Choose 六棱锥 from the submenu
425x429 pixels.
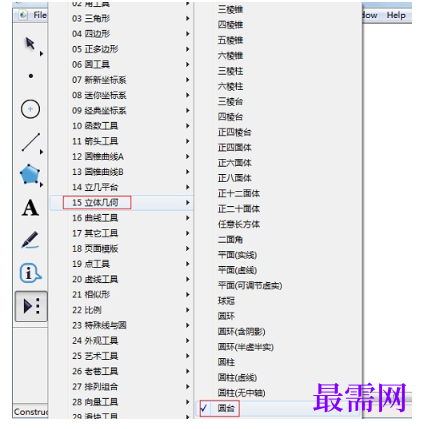(x=230, y=56)
